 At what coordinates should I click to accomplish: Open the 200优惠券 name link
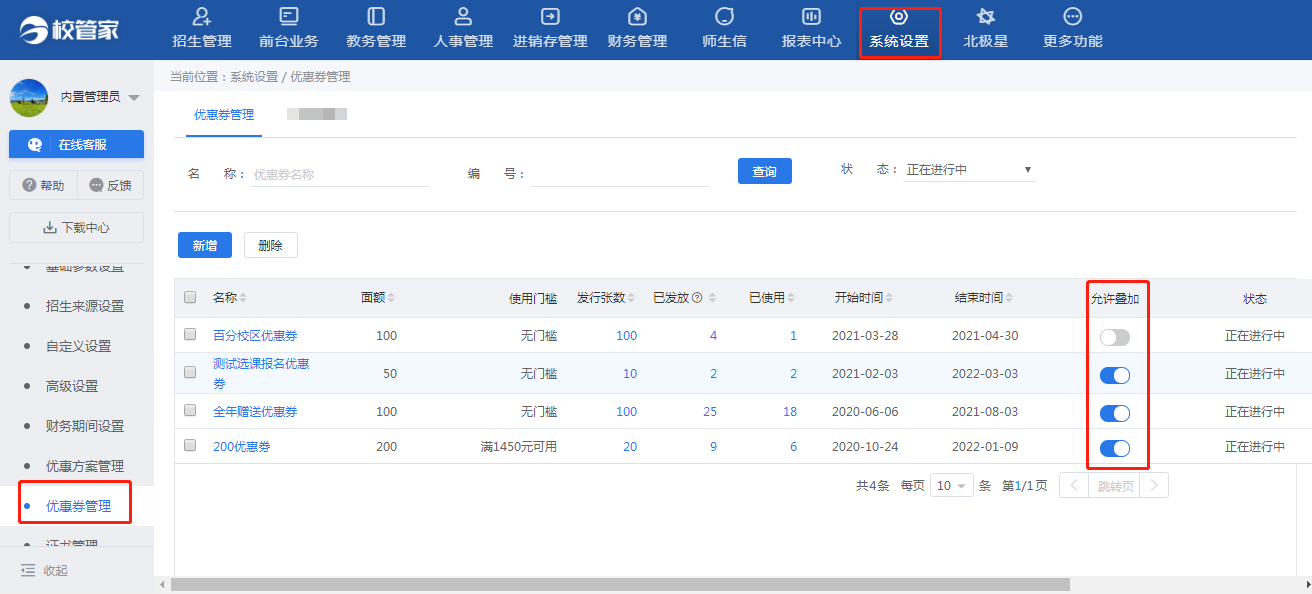[241, 447]
